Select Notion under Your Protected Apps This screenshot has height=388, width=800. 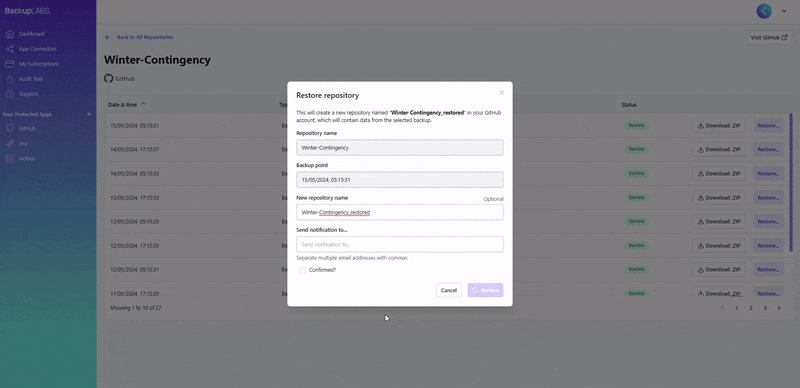27,159
